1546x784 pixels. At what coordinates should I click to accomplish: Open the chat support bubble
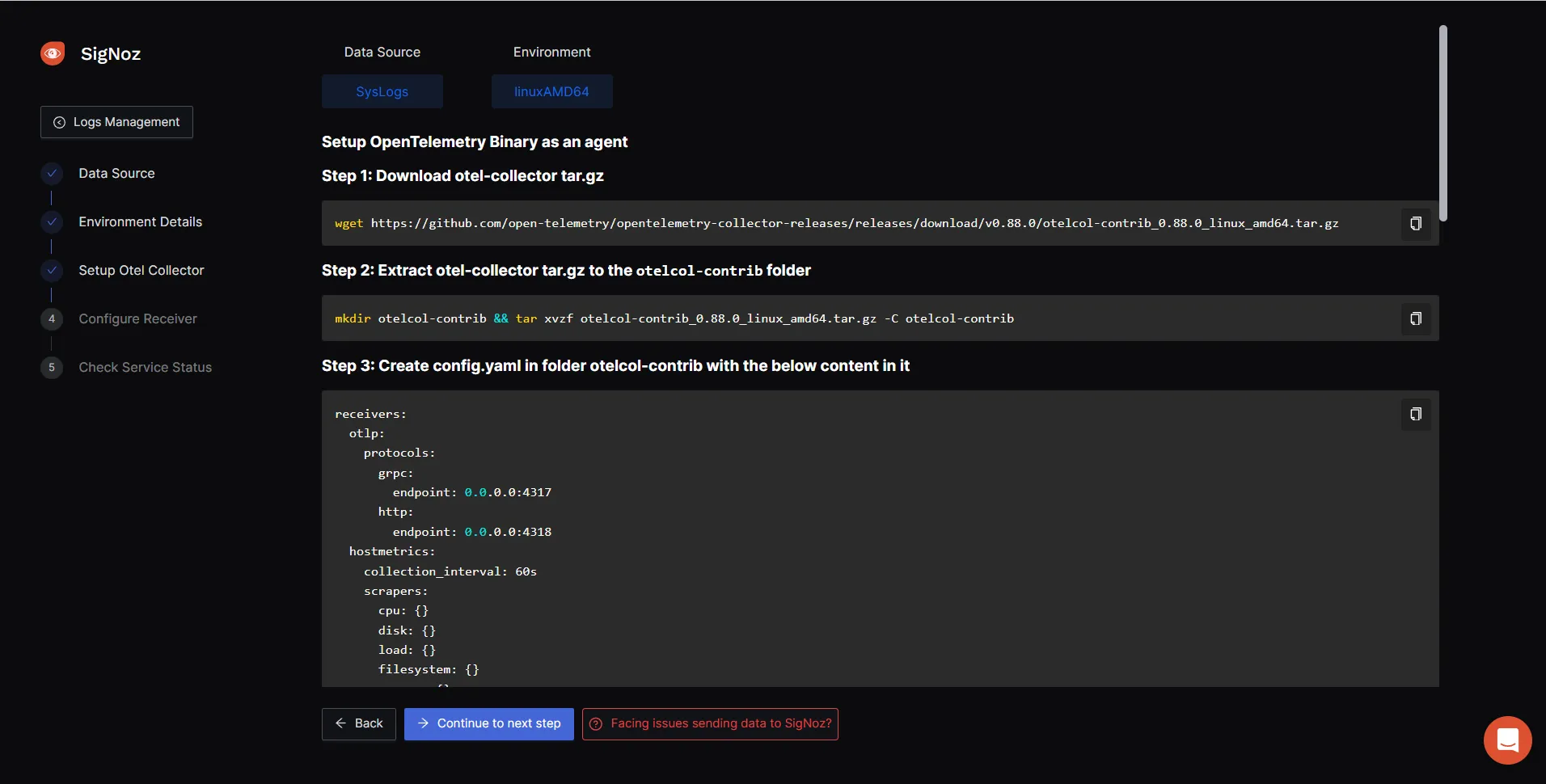coord(1506,740)
